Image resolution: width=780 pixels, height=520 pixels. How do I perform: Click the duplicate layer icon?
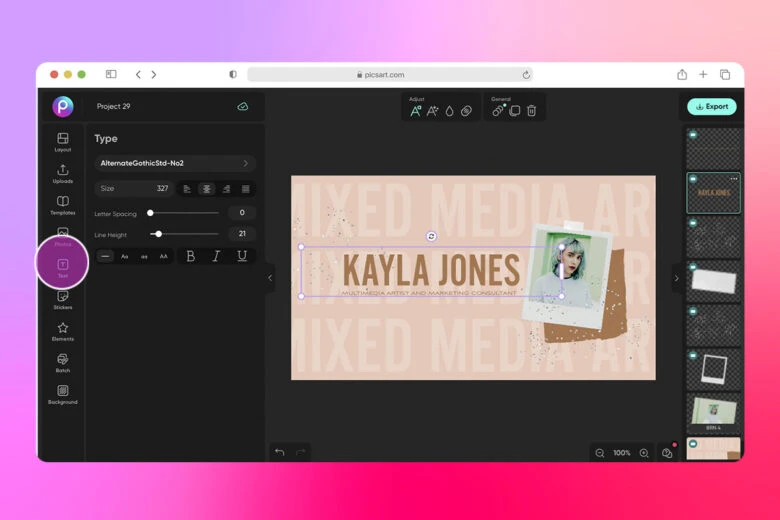[514, 111]
